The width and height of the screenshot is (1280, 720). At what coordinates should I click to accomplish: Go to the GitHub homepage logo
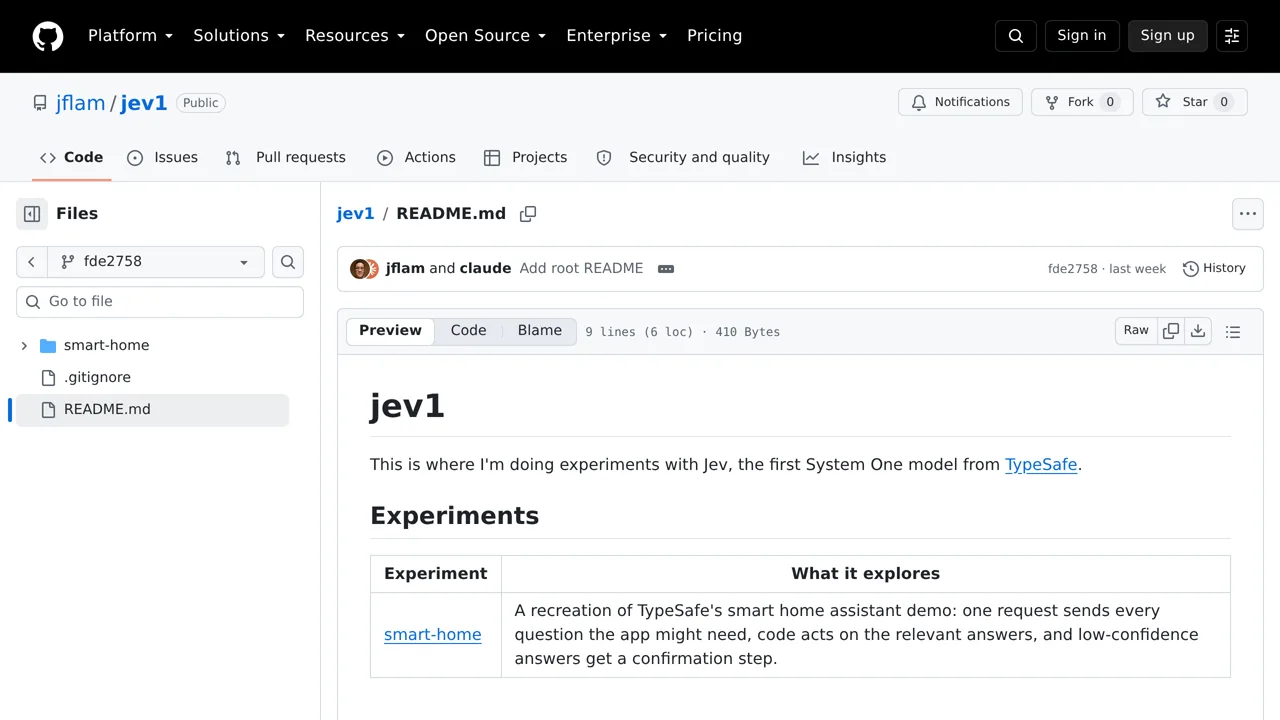coord(48,36)
